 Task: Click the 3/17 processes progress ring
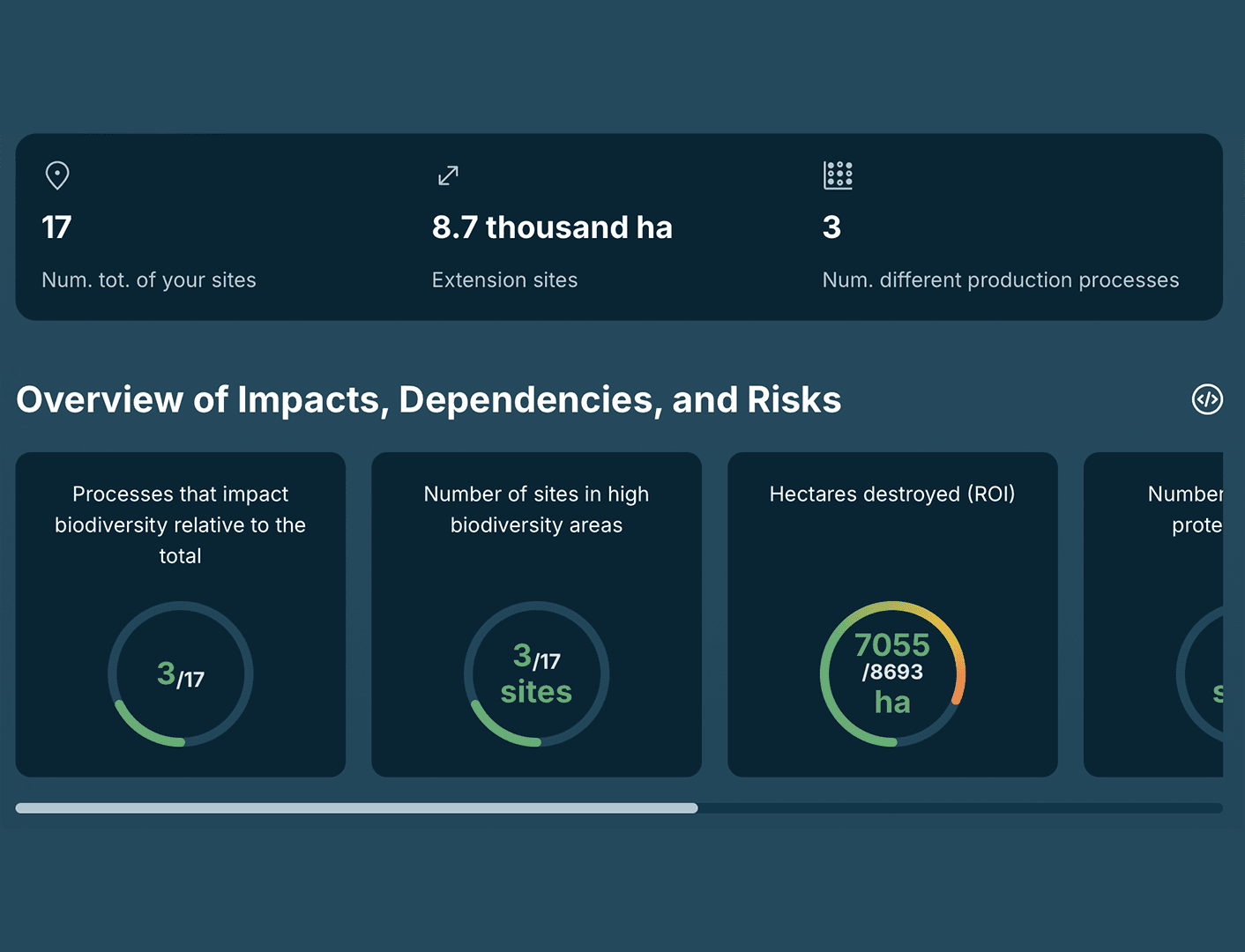pos(181,674)
